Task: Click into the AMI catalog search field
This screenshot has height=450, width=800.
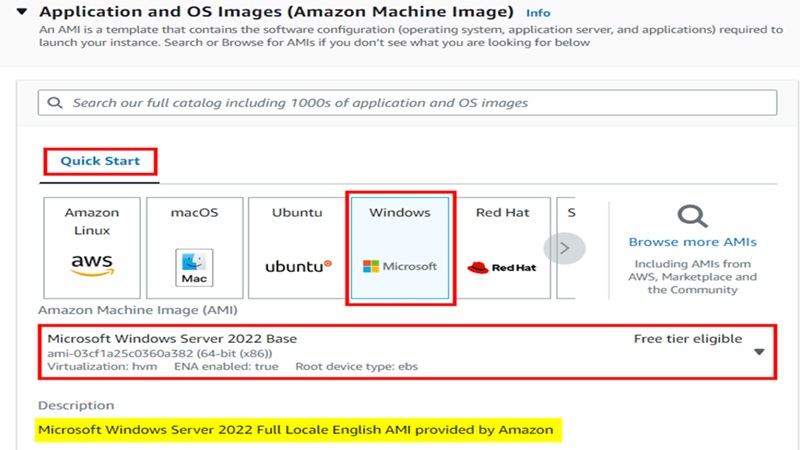Action: (400, 103)
